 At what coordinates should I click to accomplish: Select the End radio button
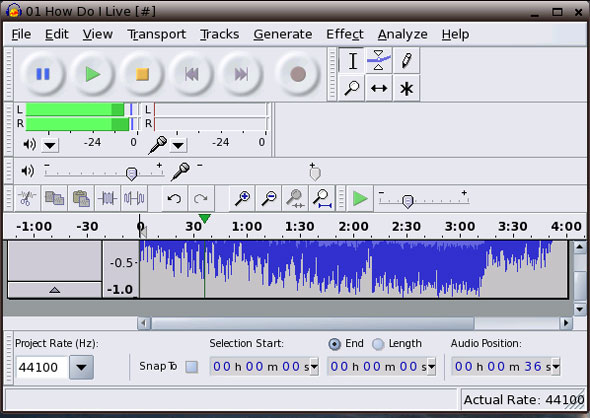click(334, 344)
